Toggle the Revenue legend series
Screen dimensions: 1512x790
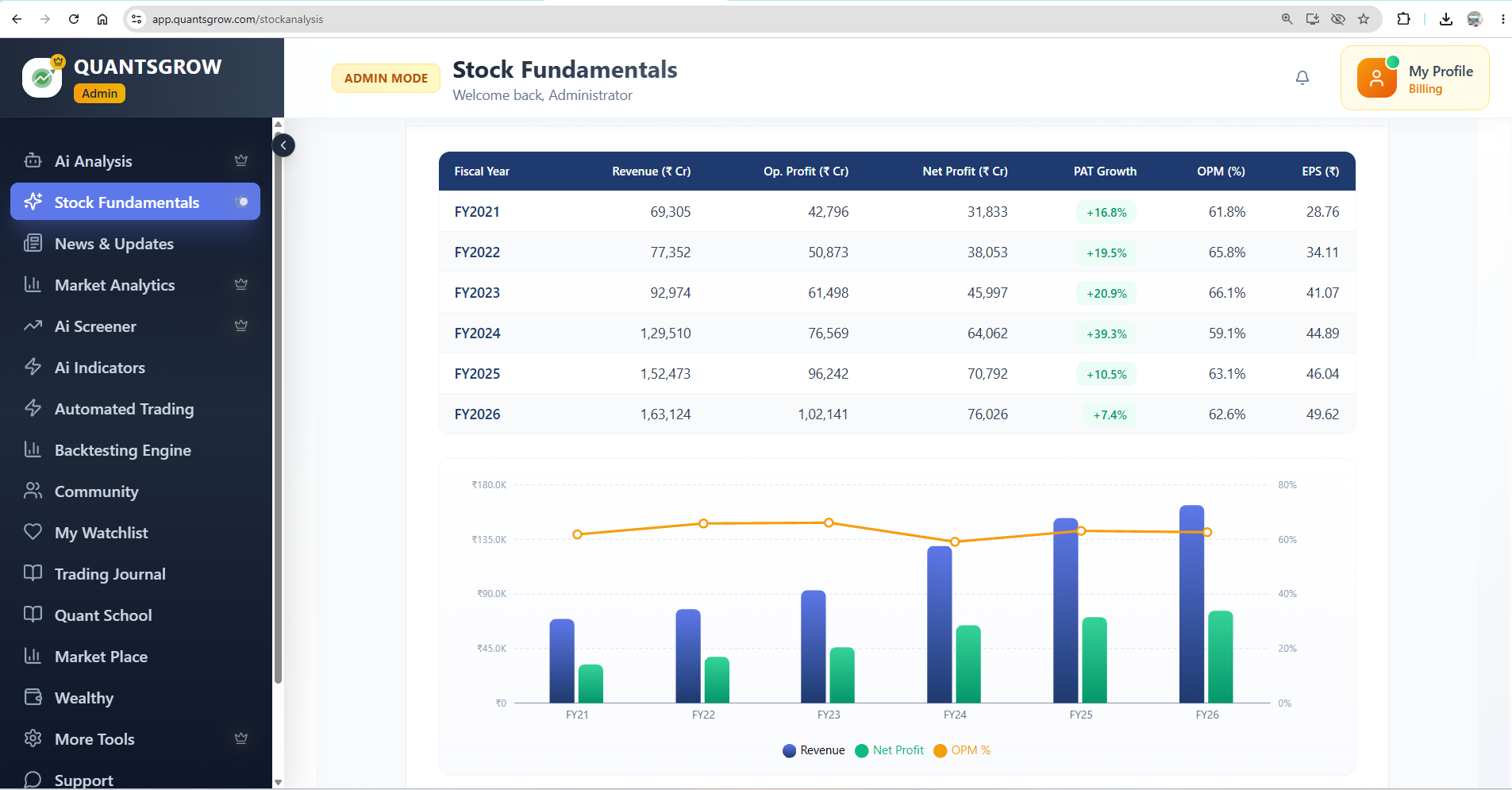(814, 750)
